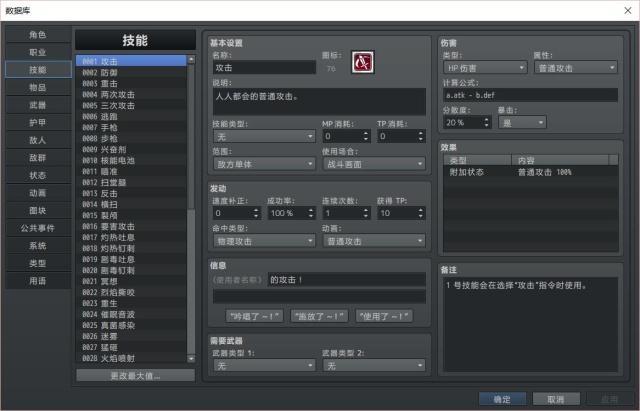This screenshot has width=640, height=411.
Task: Open the 范围 dropdown 敌方单体
Action: point(264,164)
